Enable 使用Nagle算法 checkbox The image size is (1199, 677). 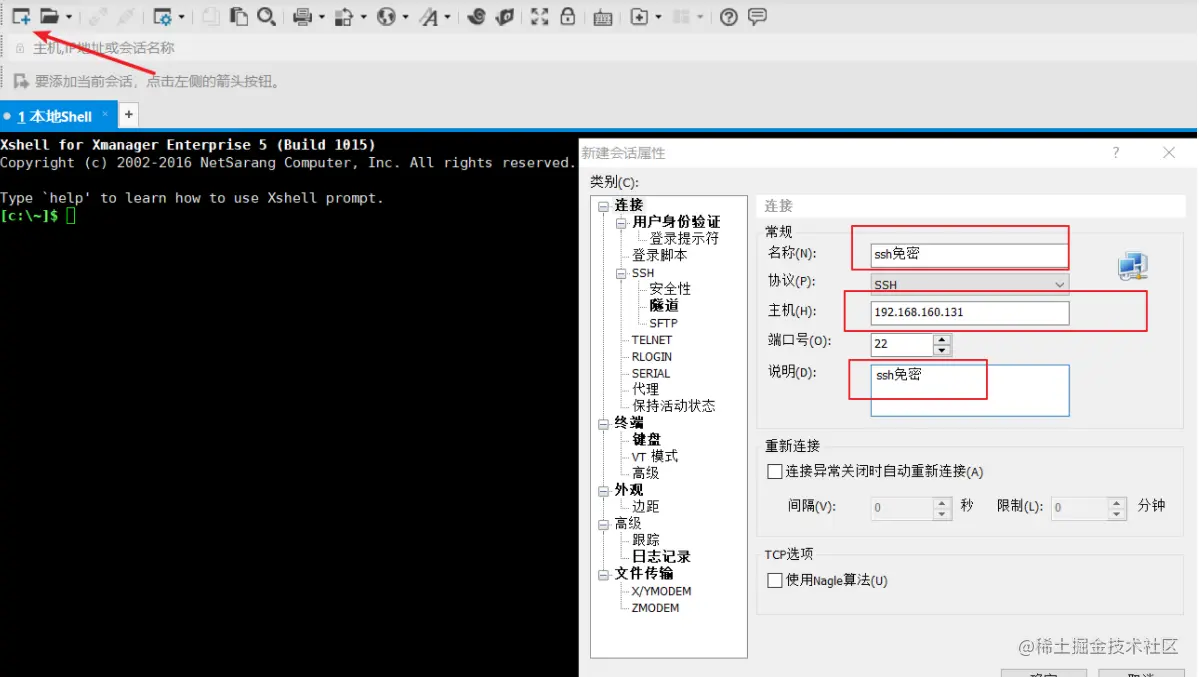775,581
